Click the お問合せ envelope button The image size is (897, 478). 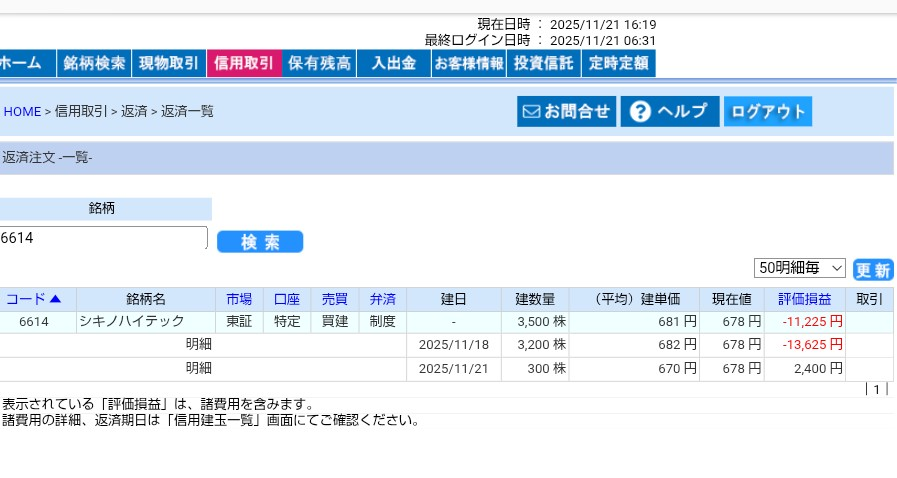pyautogui.click(x=566, y=111)
